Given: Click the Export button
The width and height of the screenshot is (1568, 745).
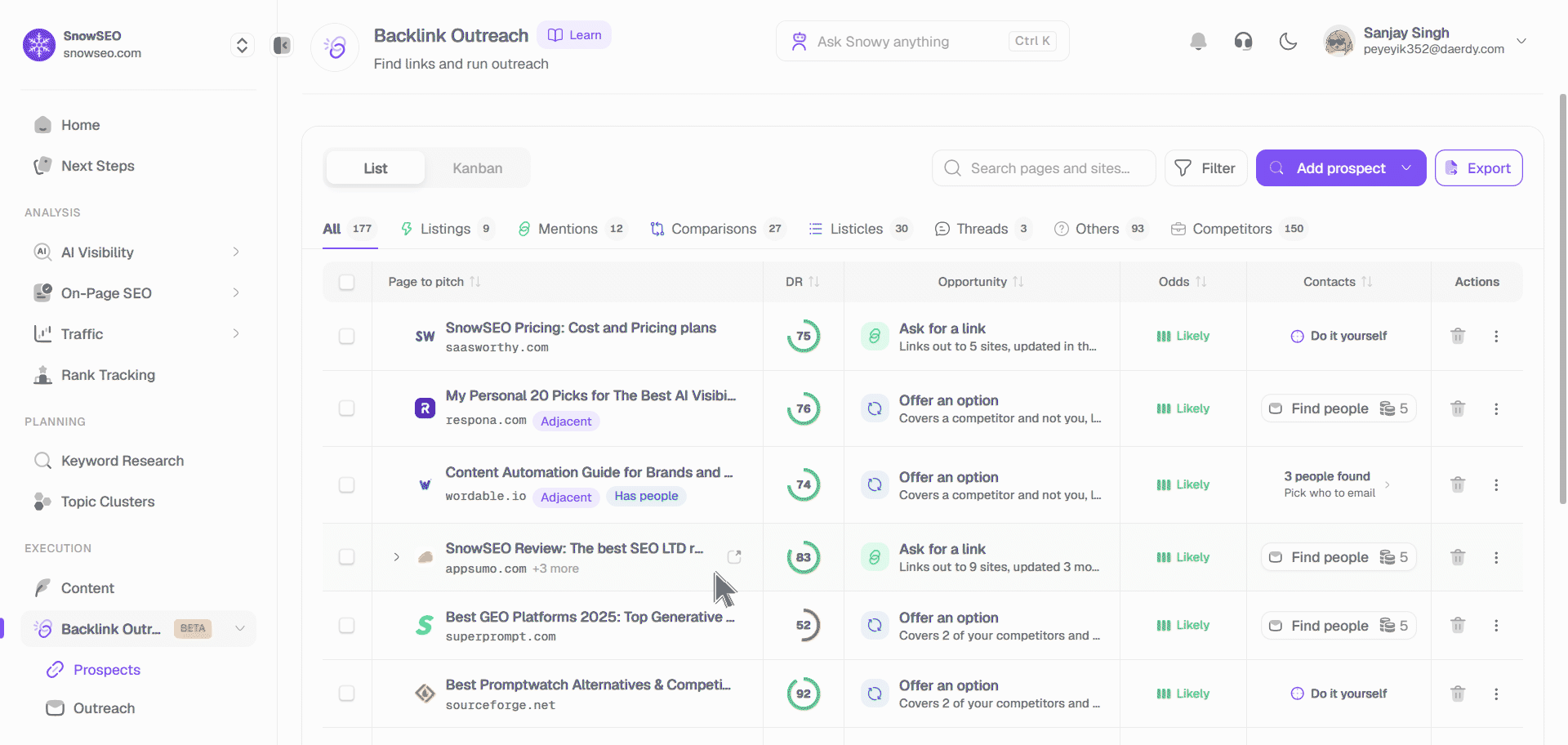Looking at the screenshot, I should point(1478,168).
